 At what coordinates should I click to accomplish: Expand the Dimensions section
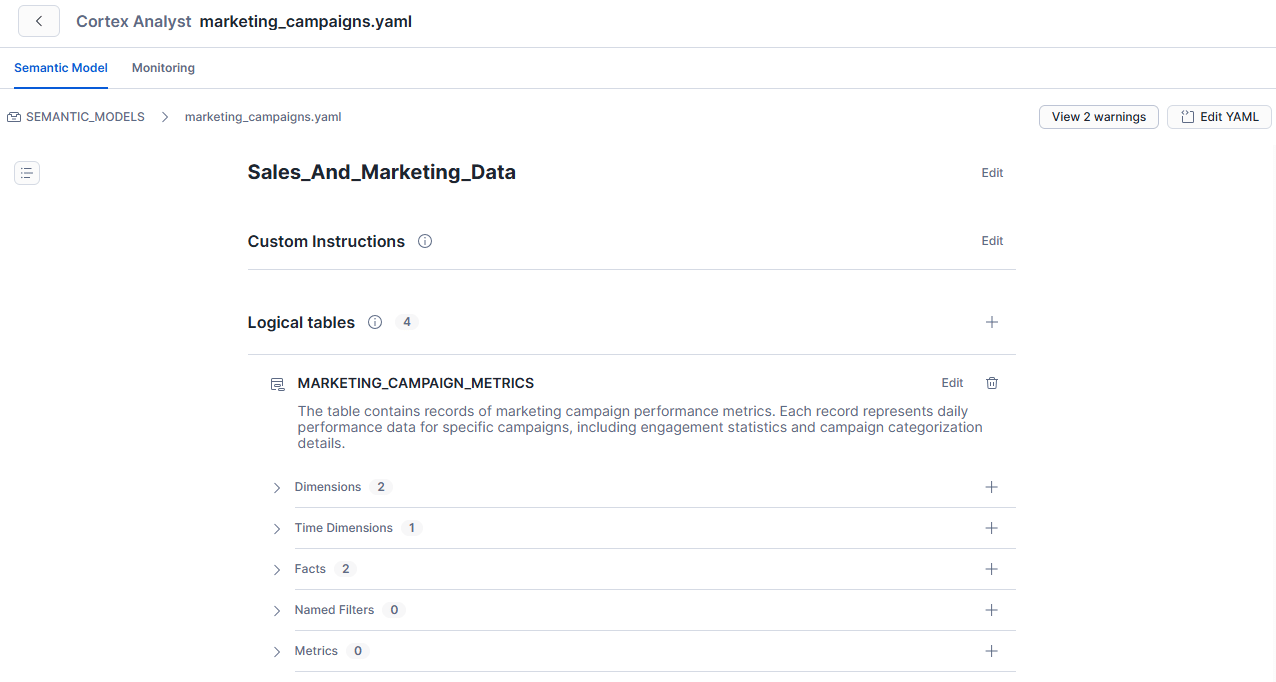pos(277,488)
